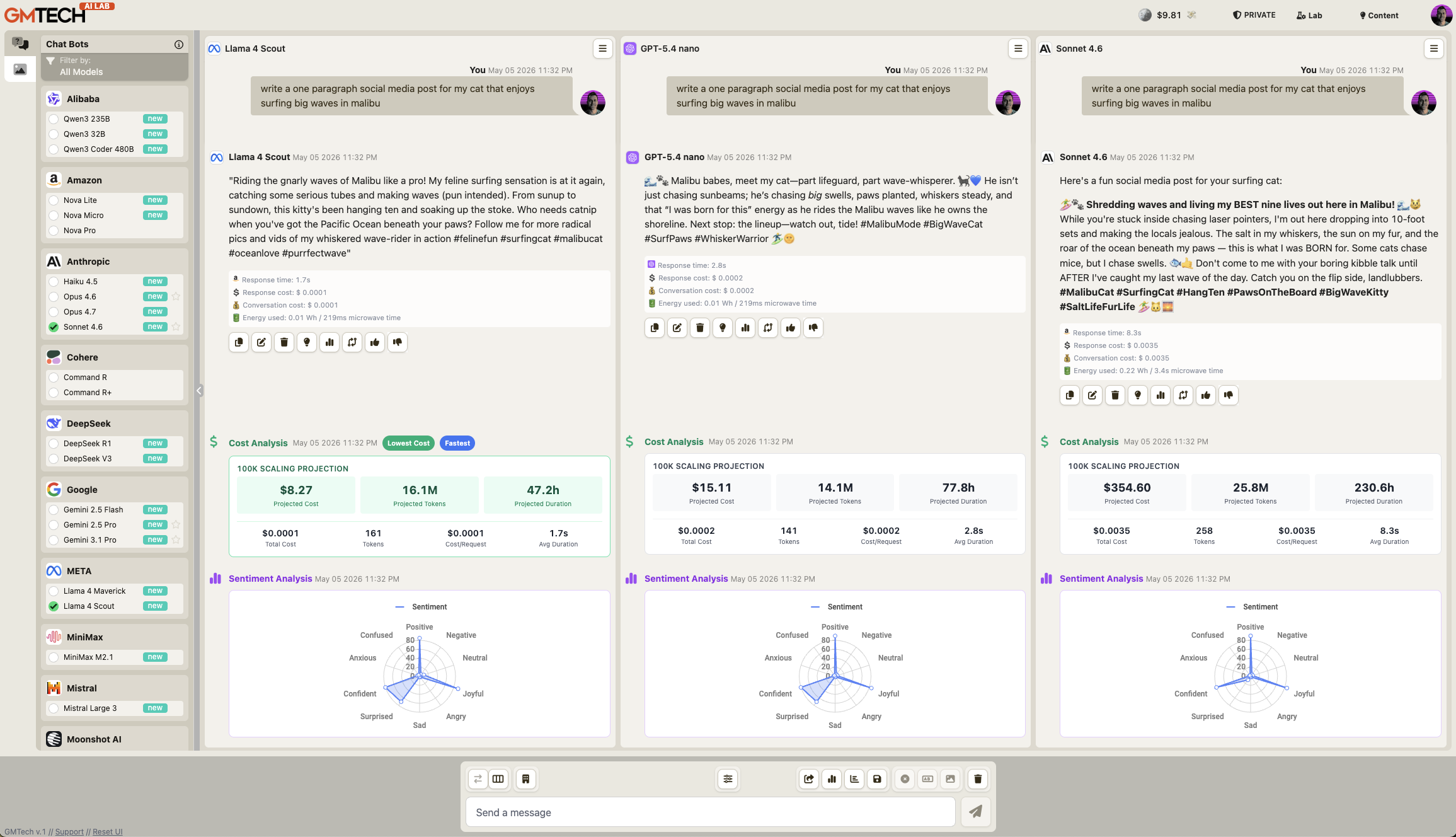
Task: Delete the GPT-5.4 nano response
Action: pos(700,328)
